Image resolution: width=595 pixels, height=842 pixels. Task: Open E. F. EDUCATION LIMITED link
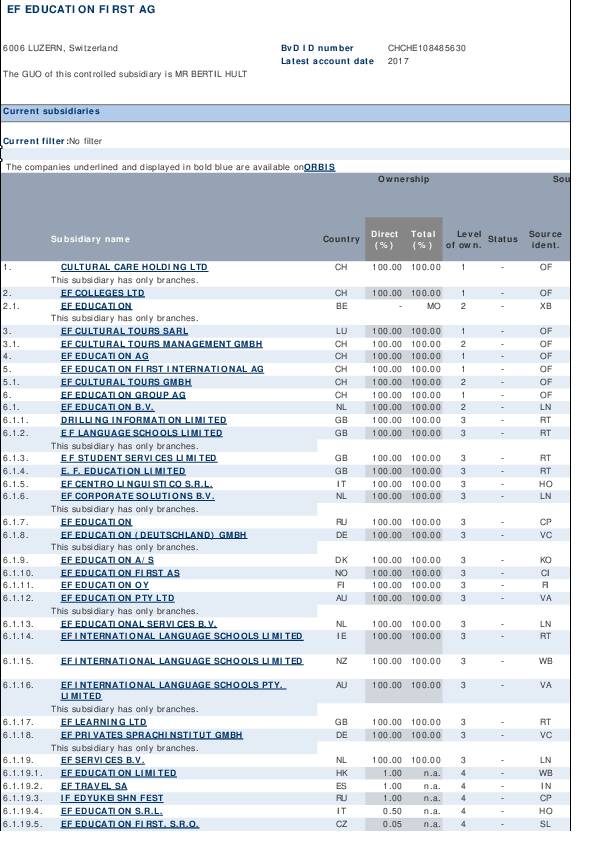[x=123, y=471]
